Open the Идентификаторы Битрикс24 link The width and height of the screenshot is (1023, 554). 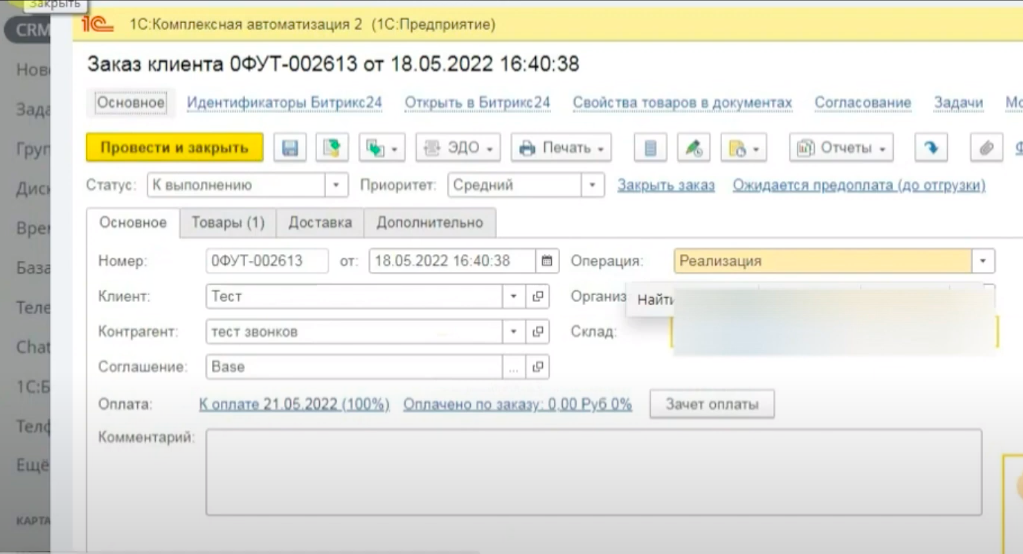pos(284,103)
